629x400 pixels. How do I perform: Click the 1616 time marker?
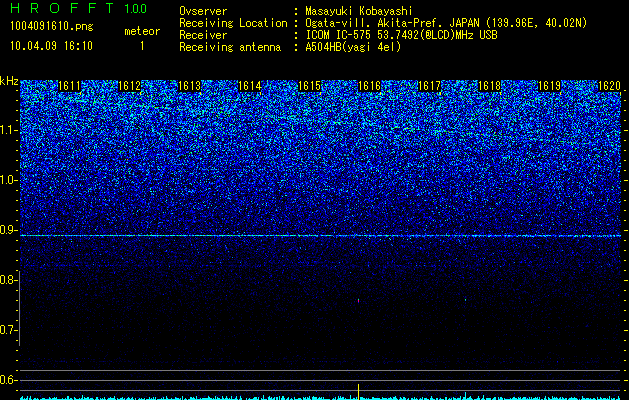(369, 86)
